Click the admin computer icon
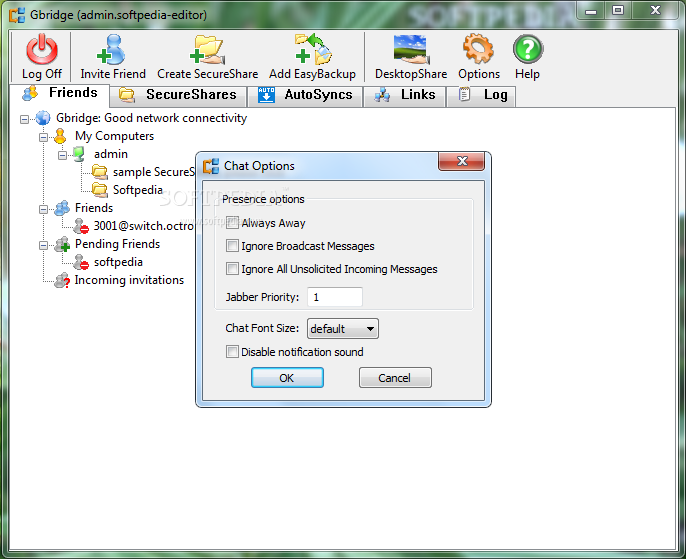The width and height of the screenshot is (686, 559). [79, 154]
